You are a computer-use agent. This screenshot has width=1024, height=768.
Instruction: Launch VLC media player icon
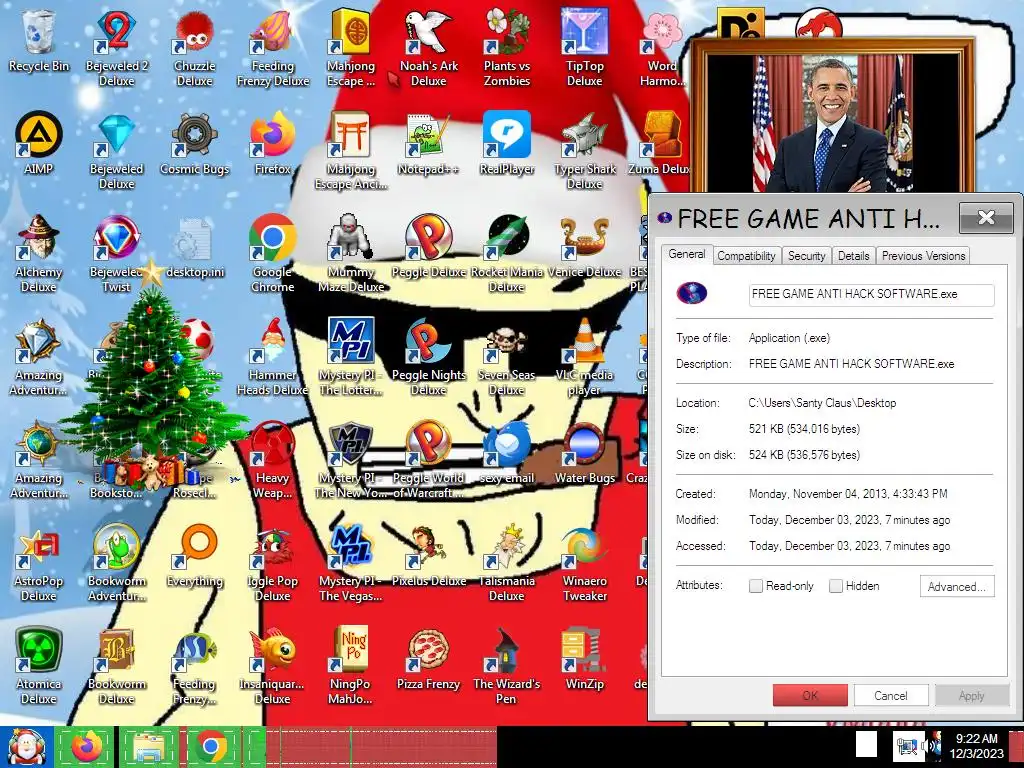pyautogui.click(x=584, y=357)
